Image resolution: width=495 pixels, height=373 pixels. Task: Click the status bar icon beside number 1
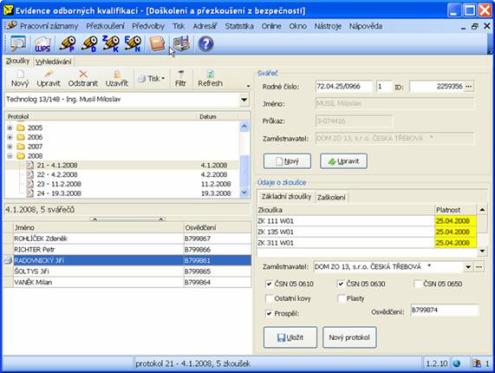coord(477,363)
